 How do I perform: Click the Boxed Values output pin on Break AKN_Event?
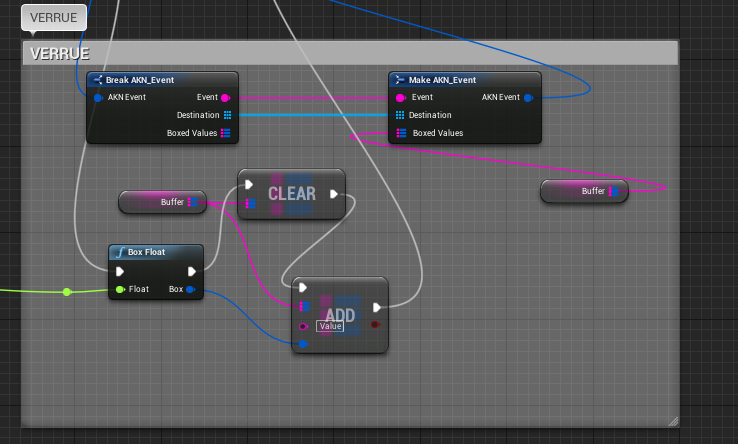[x=226, y=133]
